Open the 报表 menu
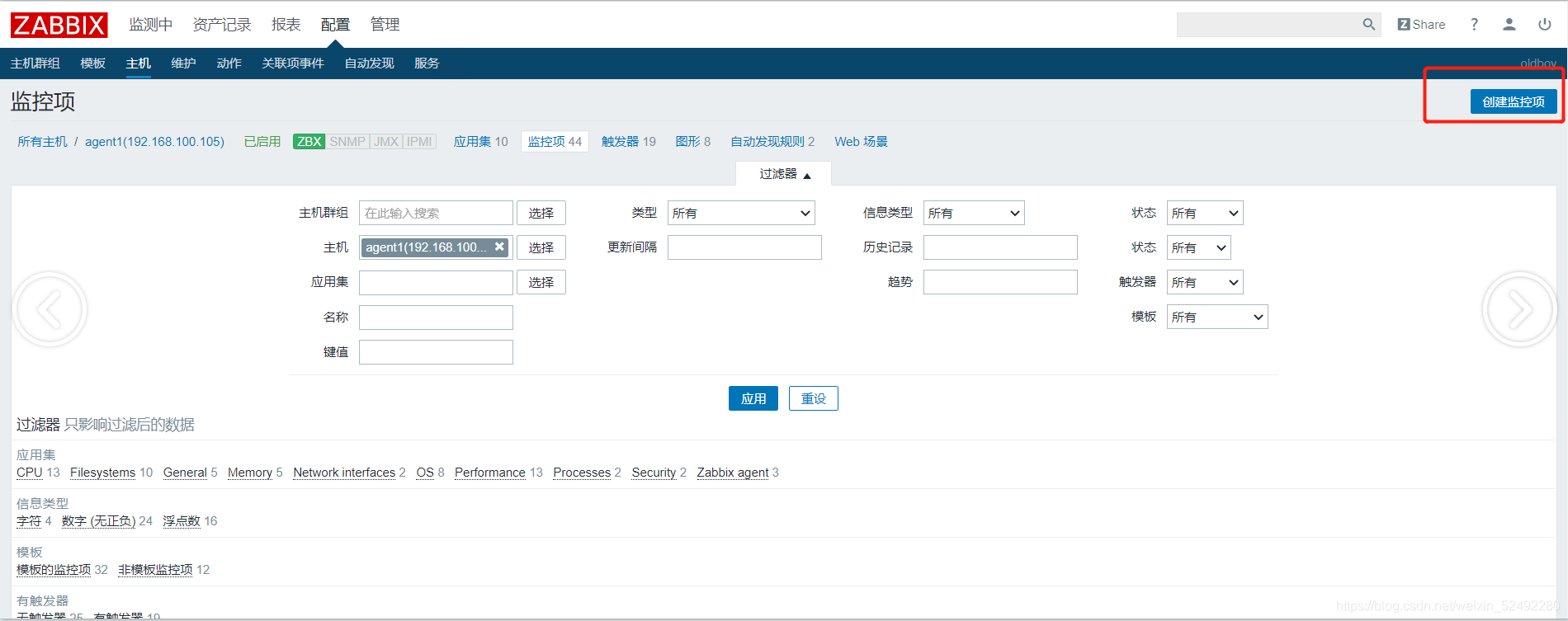This screenshot has width=1568, height=621. (286, 25)
